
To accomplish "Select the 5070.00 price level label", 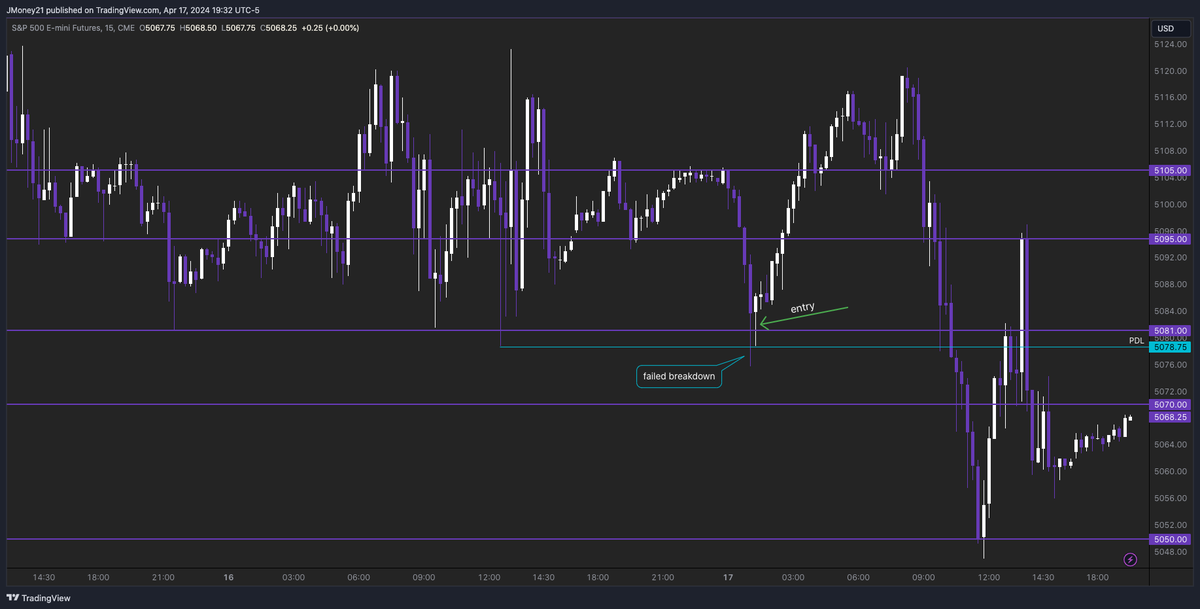I will click(1170, 405).
